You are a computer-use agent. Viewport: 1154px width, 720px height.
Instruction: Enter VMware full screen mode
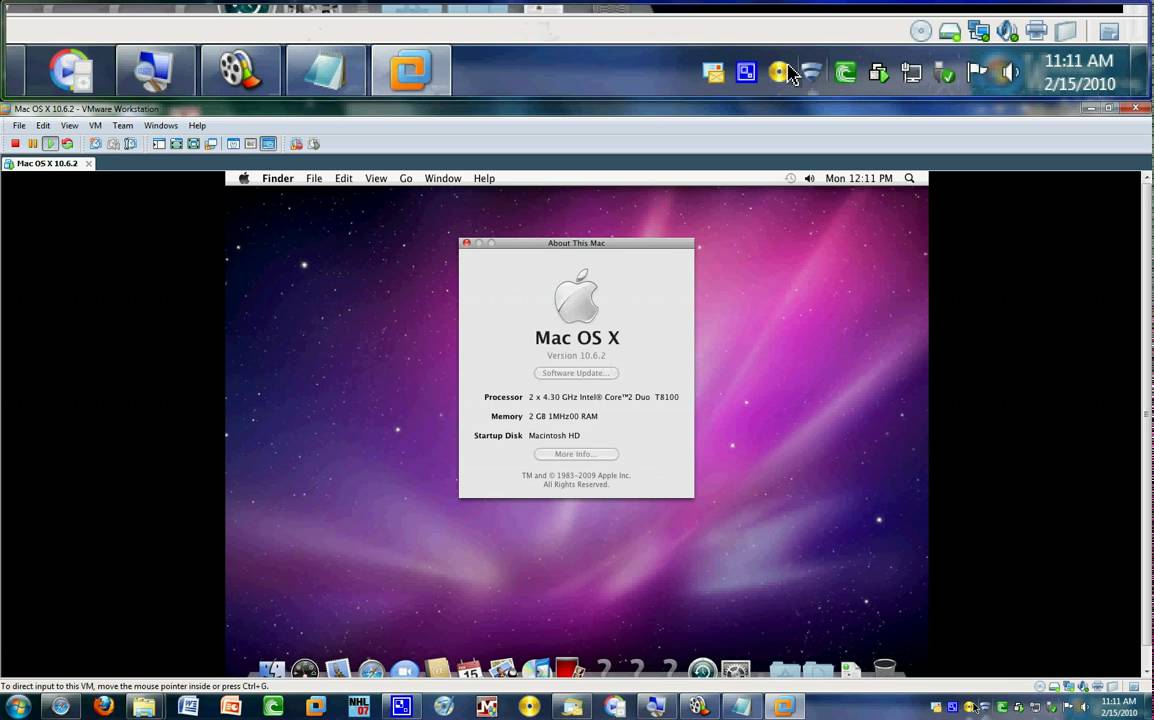click(x=193, y=144)
